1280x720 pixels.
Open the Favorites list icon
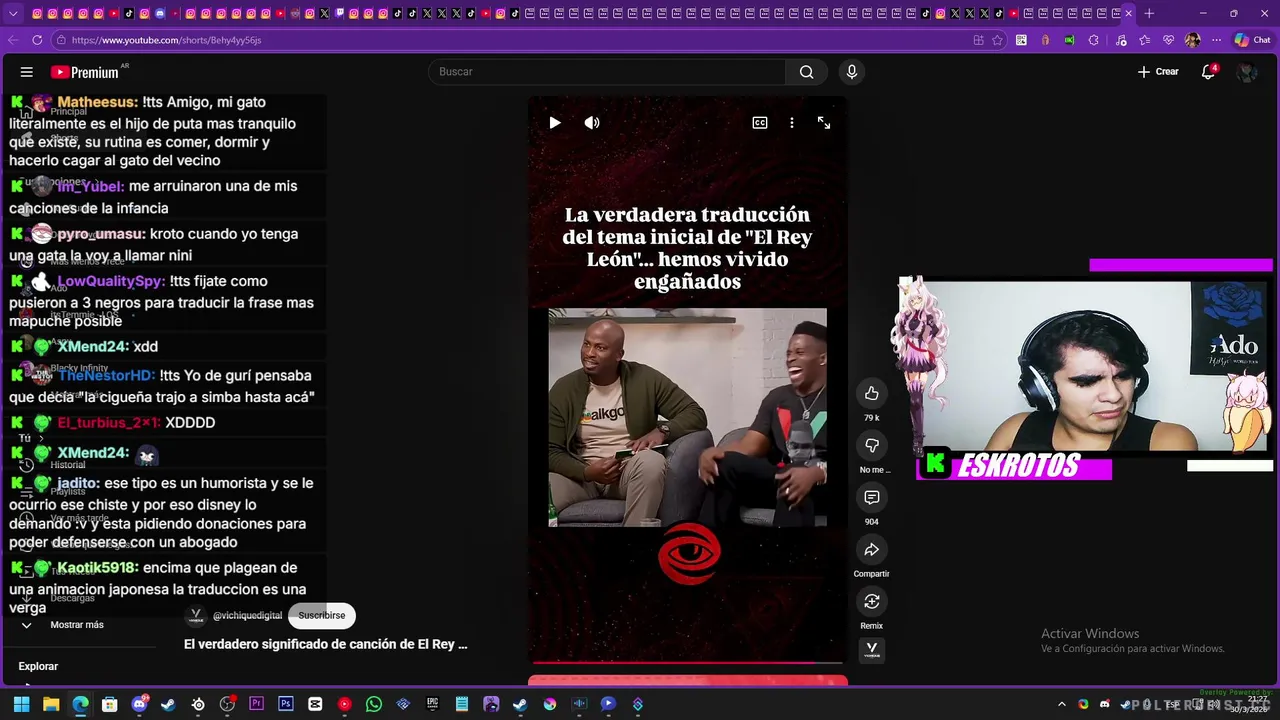tap(1144, 40)
